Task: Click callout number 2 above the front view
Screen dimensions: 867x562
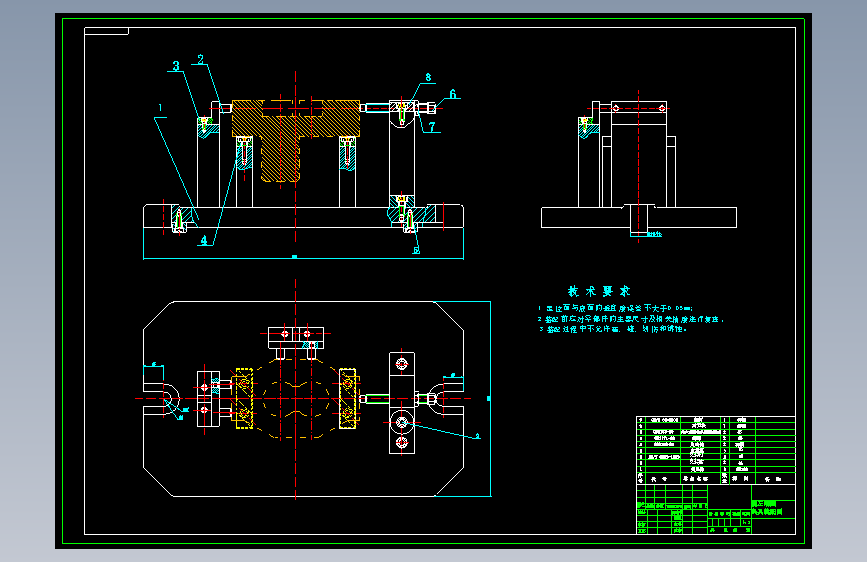Action: coord(200,59)
